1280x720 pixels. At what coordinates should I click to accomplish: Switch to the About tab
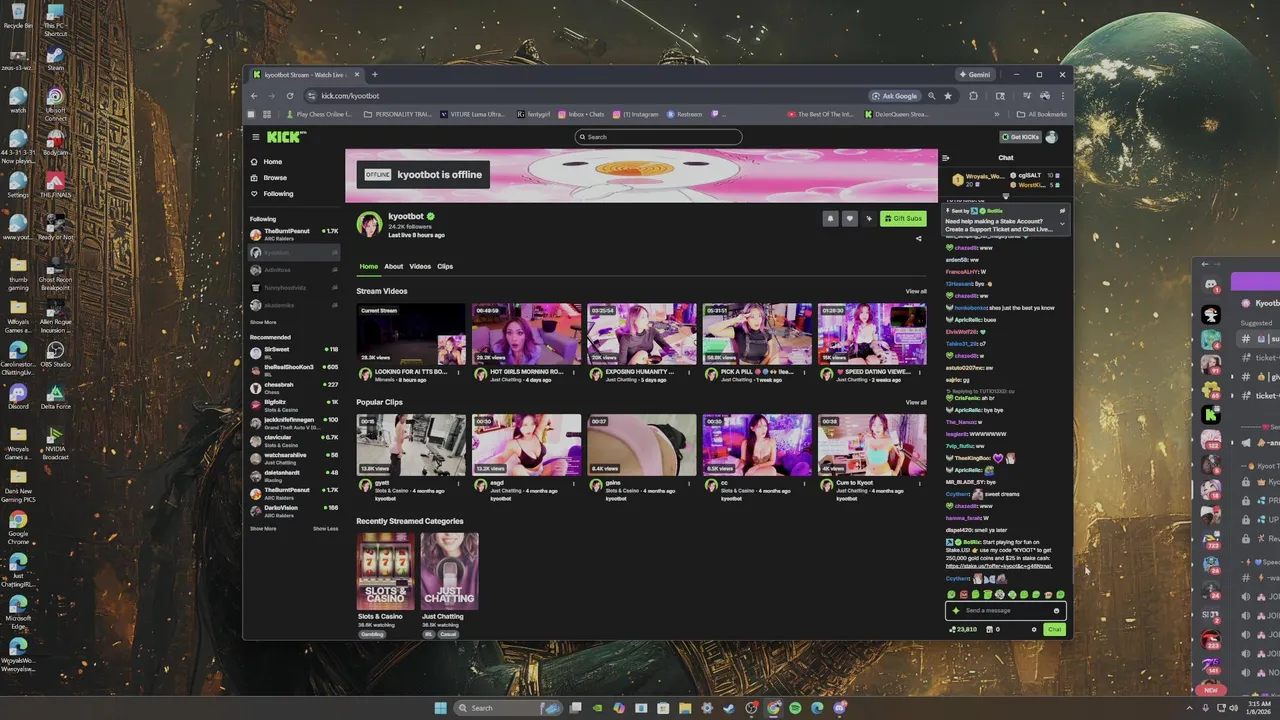click(394, 266)
